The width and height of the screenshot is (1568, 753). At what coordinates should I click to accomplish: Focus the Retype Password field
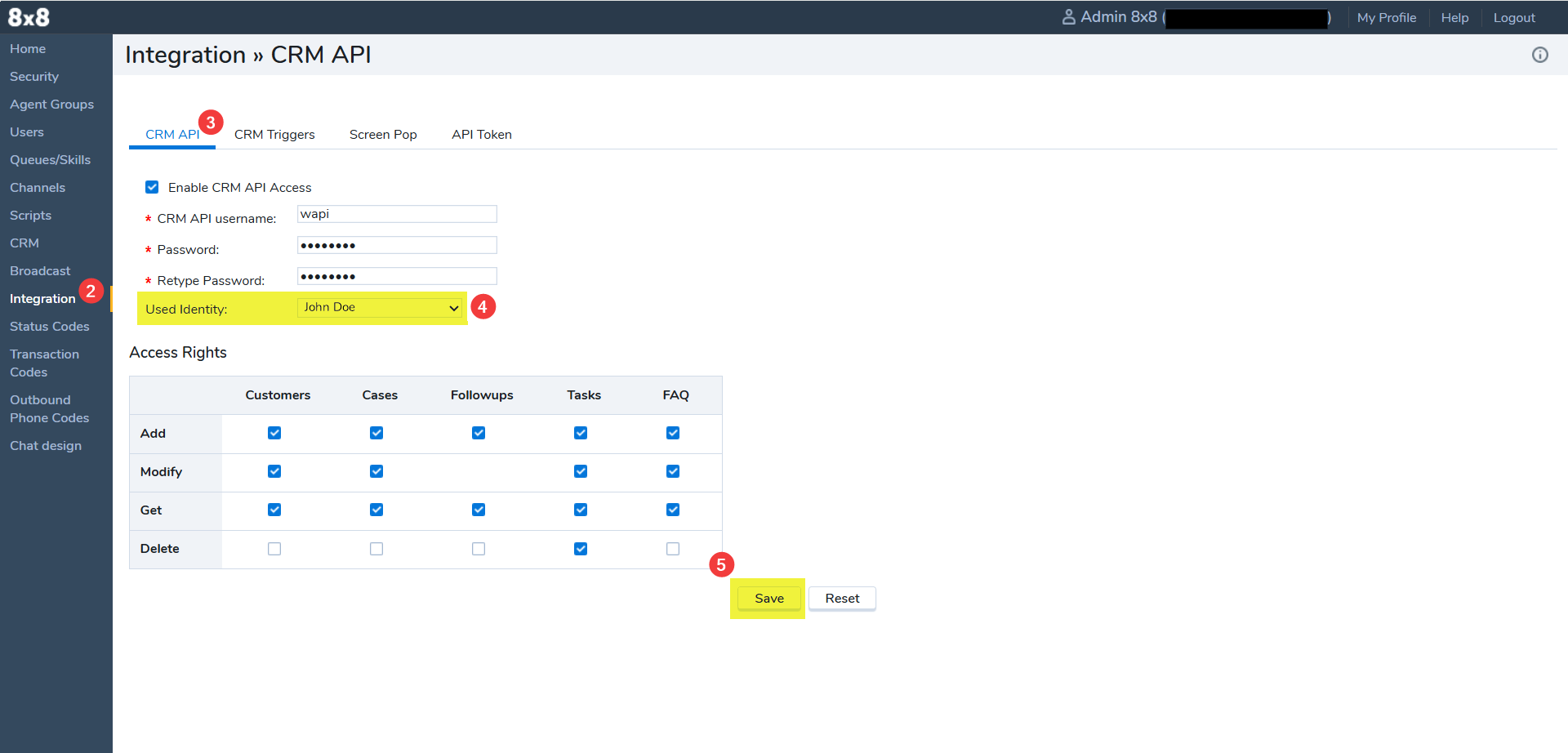(x=397, y=276)
